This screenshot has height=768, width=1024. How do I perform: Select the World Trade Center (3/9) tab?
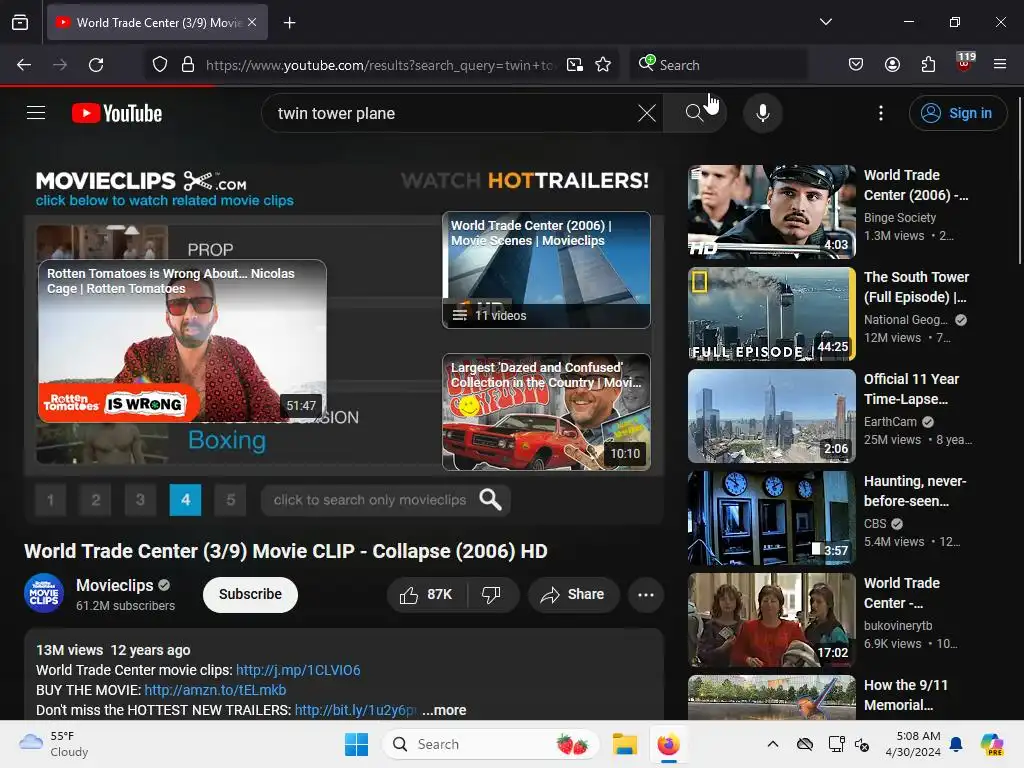click(x=157, y=22)
